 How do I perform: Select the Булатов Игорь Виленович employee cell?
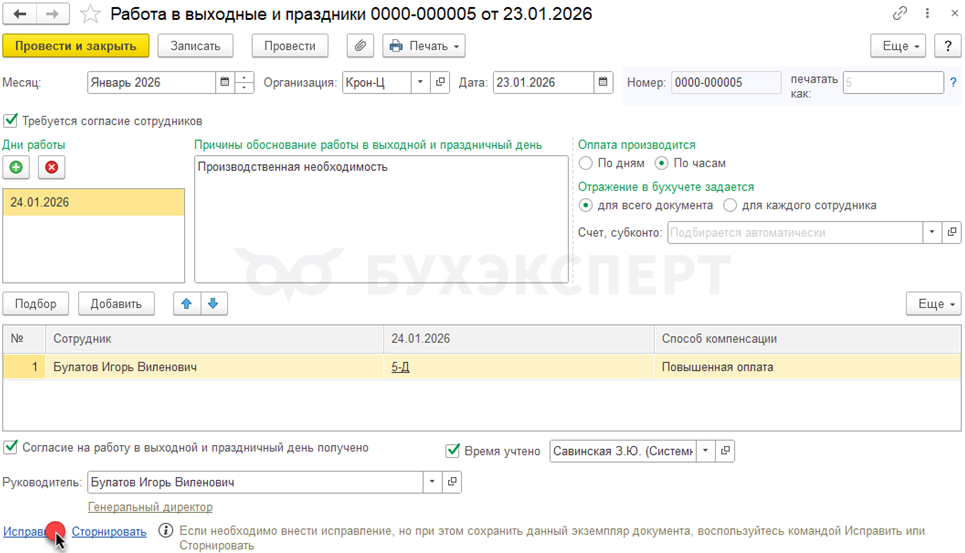coord(214,367)
